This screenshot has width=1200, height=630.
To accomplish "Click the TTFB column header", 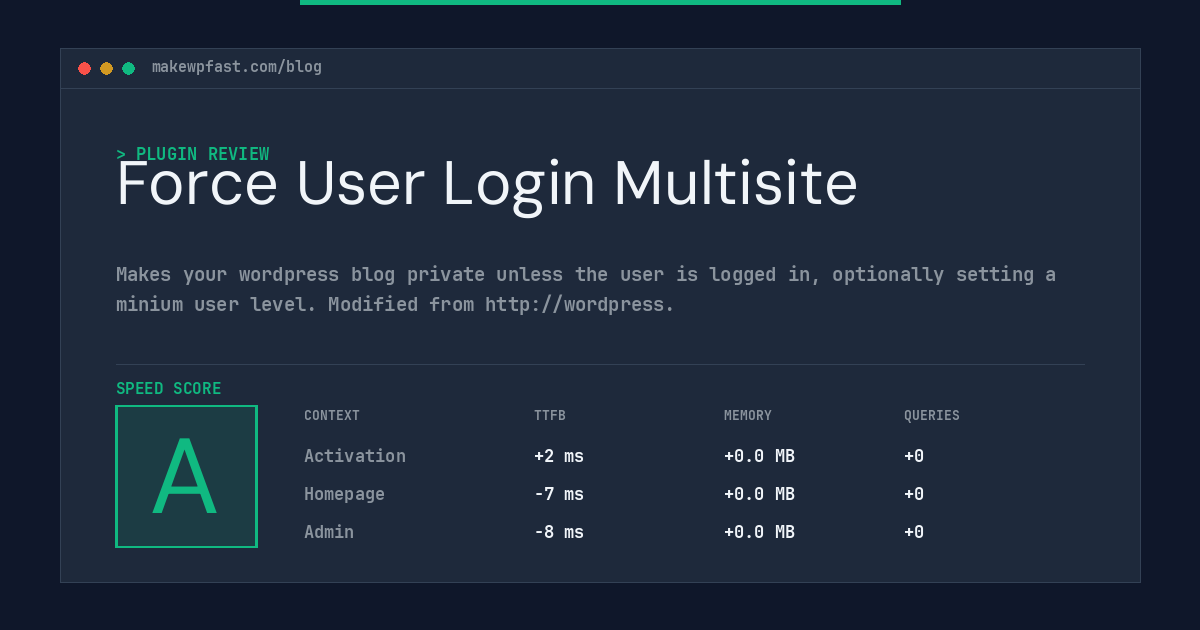I will point(550,416).
